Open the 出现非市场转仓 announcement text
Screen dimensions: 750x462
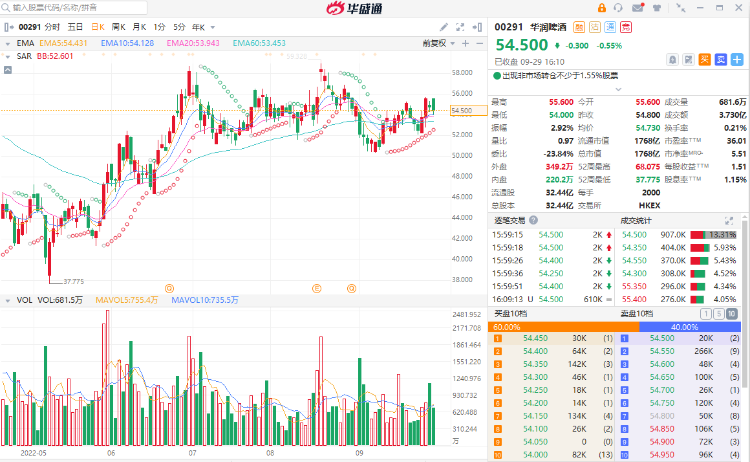click(560, 76)
